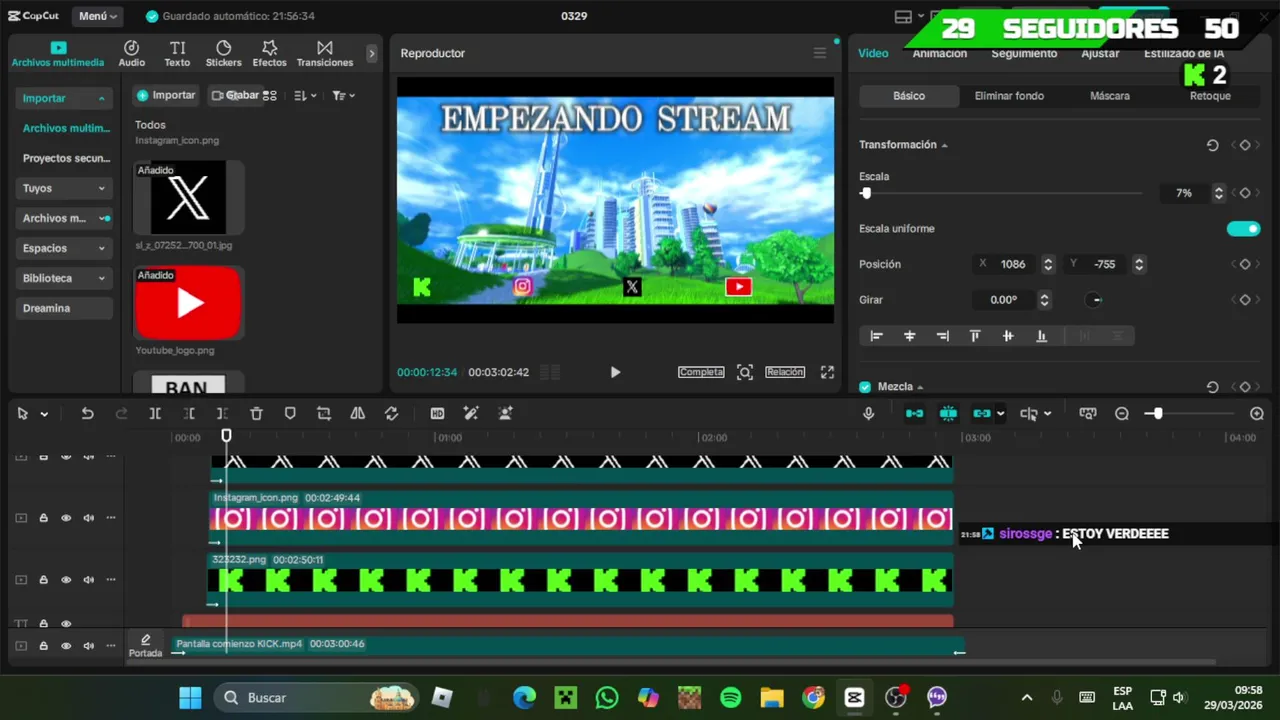Click the Portada cover button

click(x=145, y=646)
